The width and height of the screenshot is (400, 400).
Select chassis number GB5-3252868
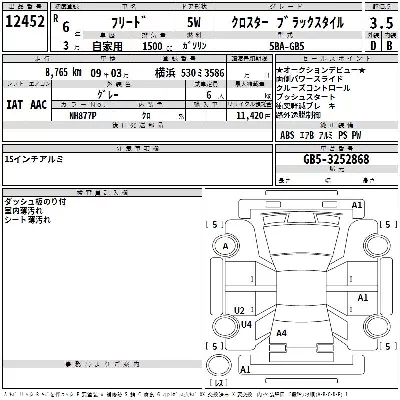pos(336,159)
